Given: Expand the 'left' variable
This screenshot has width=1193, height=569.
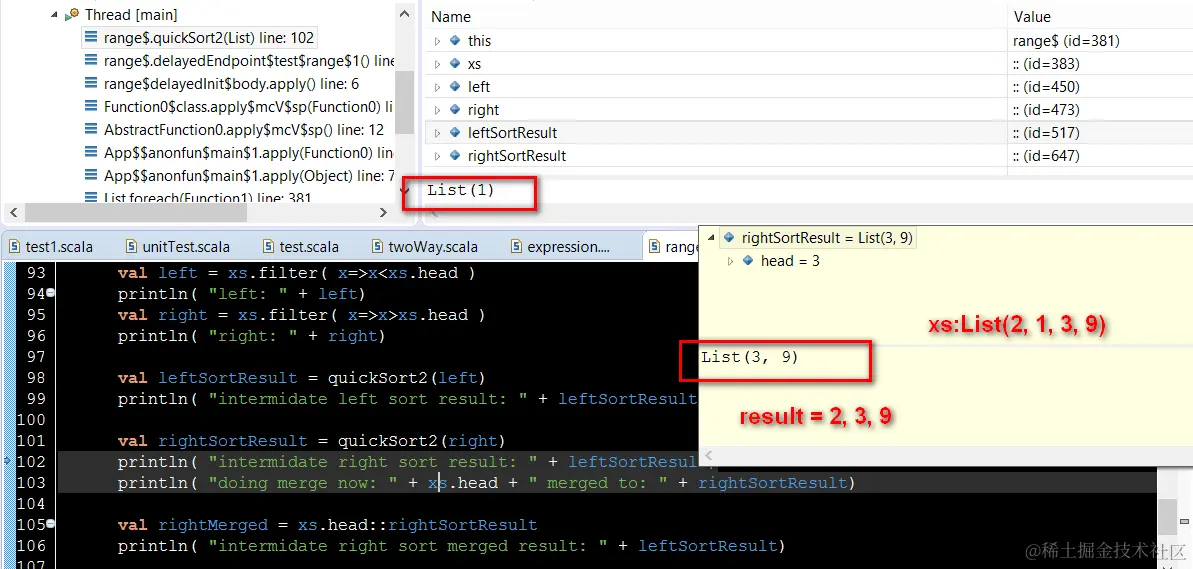Looking at the screenshot, I should 437,87.
